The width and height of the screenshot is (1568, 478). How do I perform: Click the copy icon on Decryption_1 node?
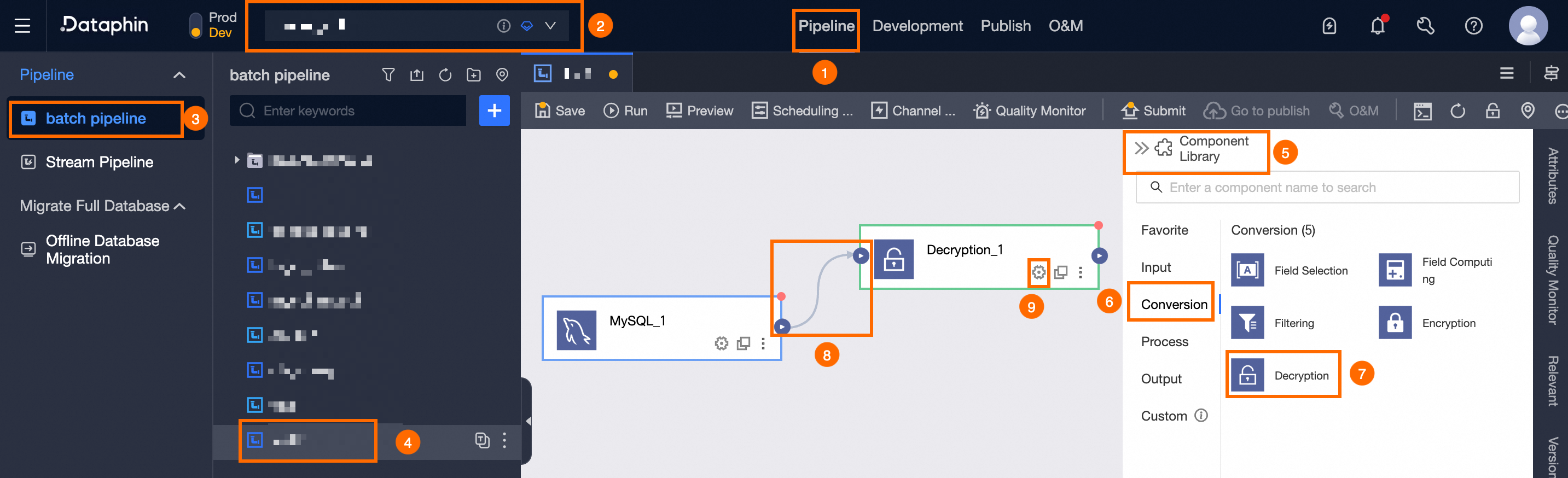click(1061, 272)
